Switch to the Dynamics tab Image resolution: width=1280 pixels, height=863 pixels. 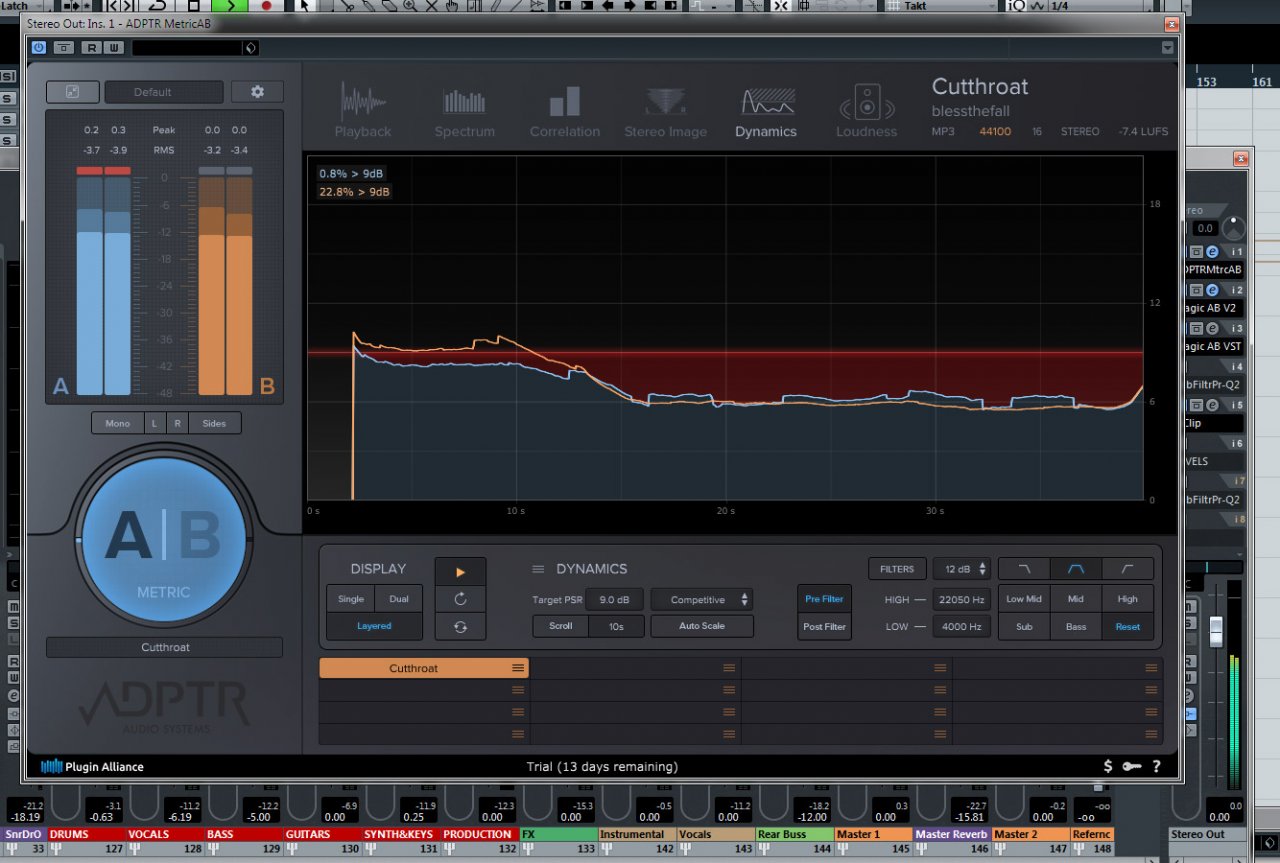[766, 111]
